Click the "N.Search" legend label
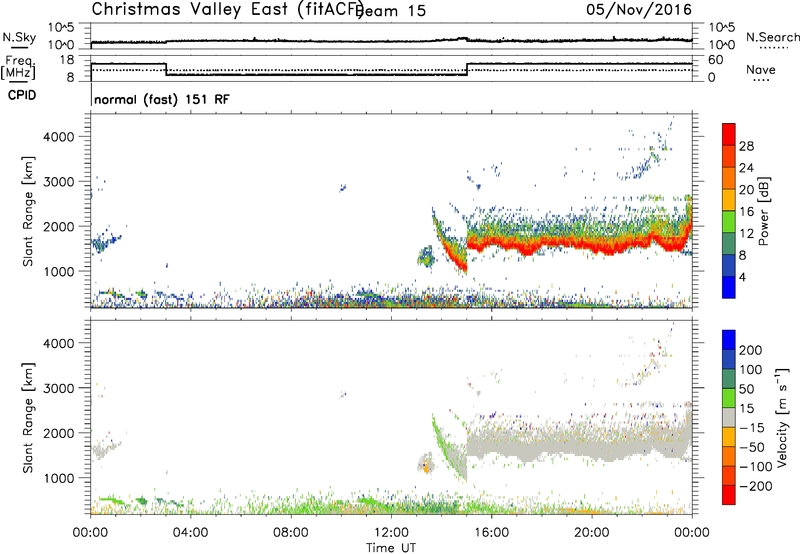The image size is (800, 554). click(772, 37)
